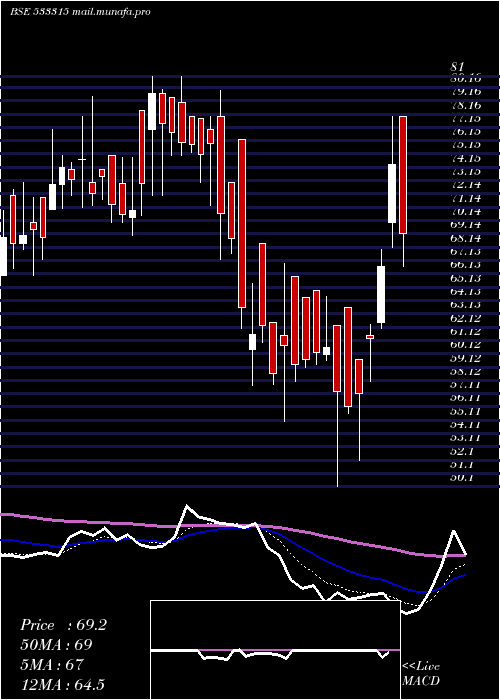Click the 59.12 price axis label

(466, 358)
